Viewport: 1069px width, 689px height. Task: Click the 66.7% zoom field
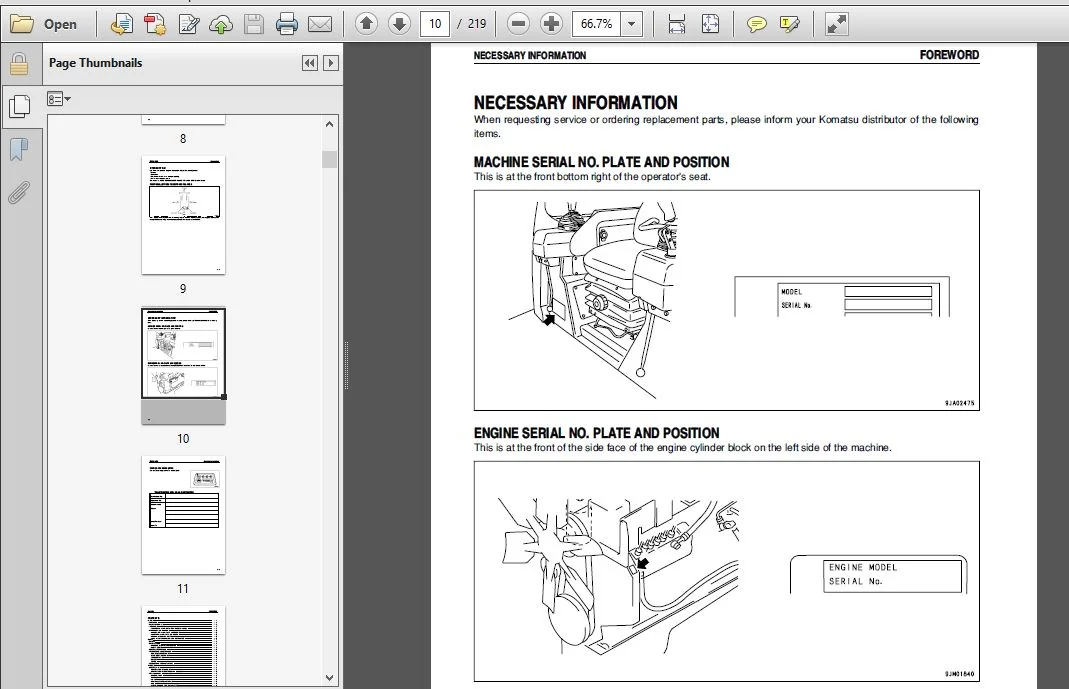[x=597, y=24]
